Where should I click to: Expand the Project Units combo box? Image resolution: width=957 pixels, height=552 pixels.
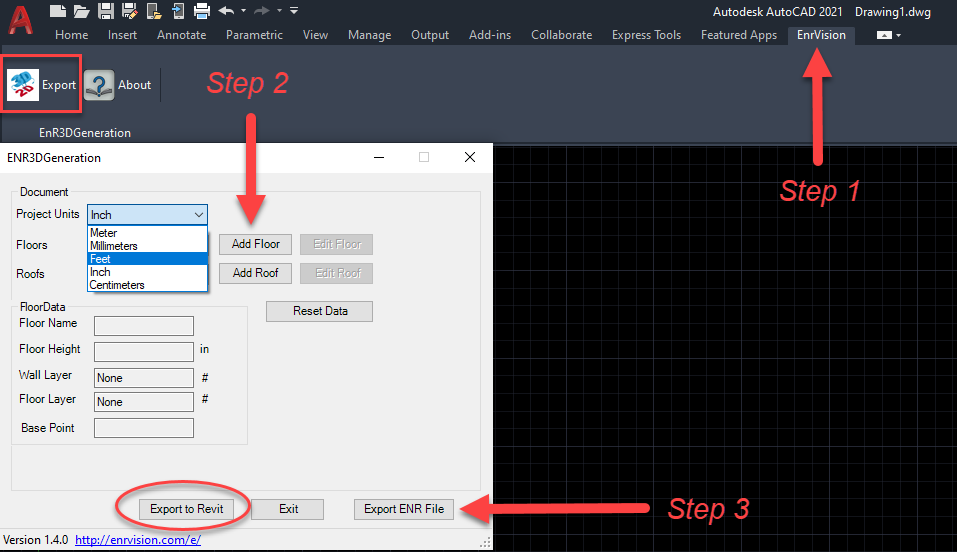coord(198,214)
